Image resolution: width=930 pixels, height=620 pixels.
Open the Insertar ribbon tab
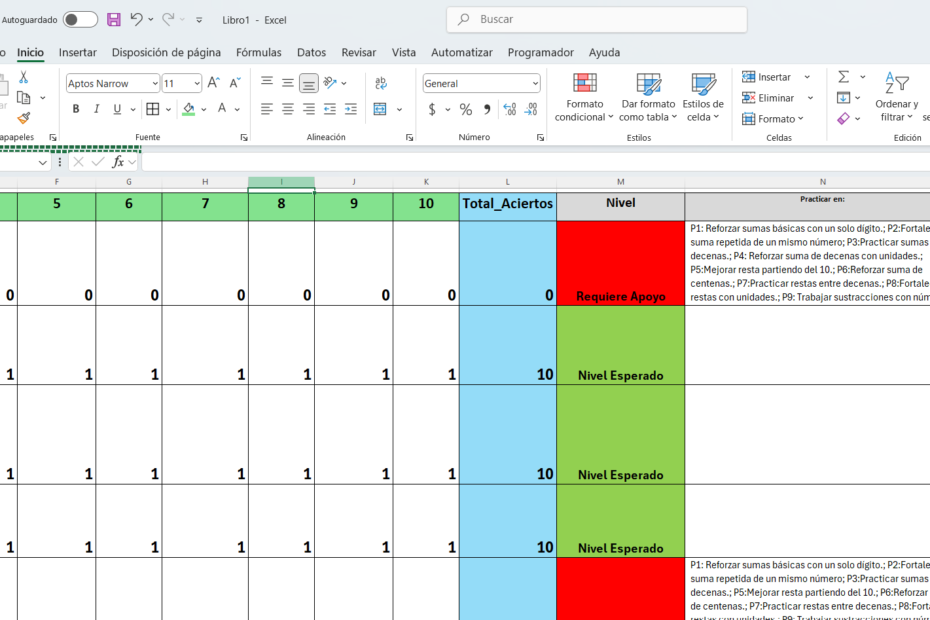pos(78,52)
